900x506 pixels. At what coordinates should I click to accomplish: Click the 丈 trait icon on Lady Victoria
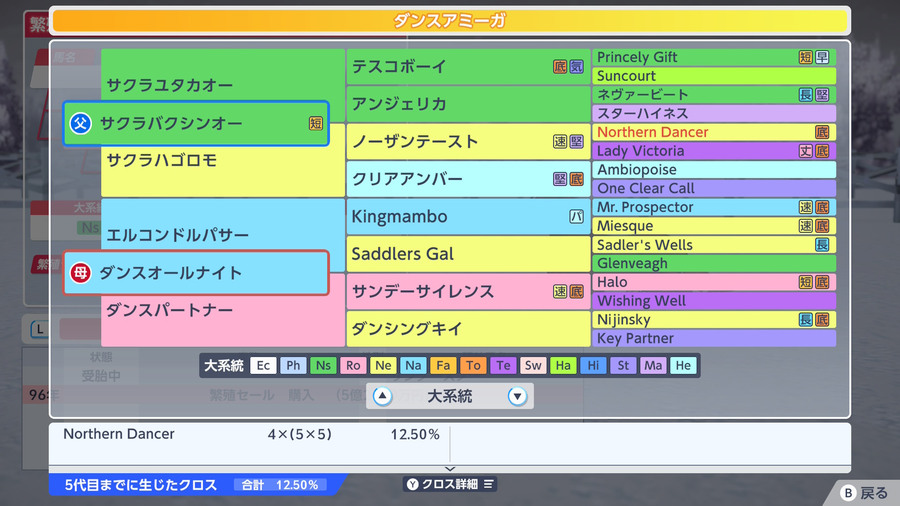tap(806, 151)
